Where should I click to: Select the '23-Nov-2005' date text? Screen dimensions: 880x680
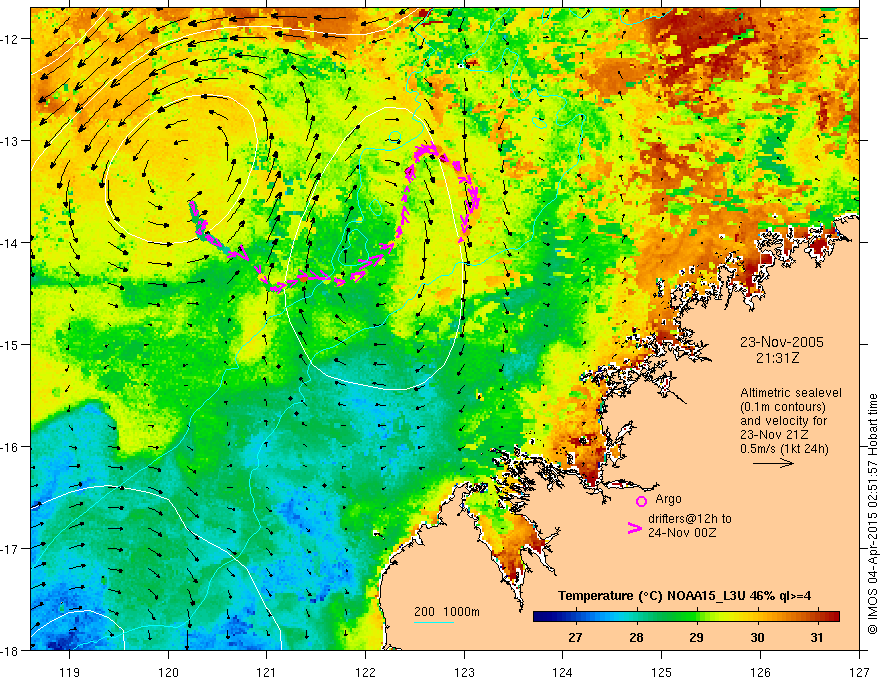[x=782, y=342]
